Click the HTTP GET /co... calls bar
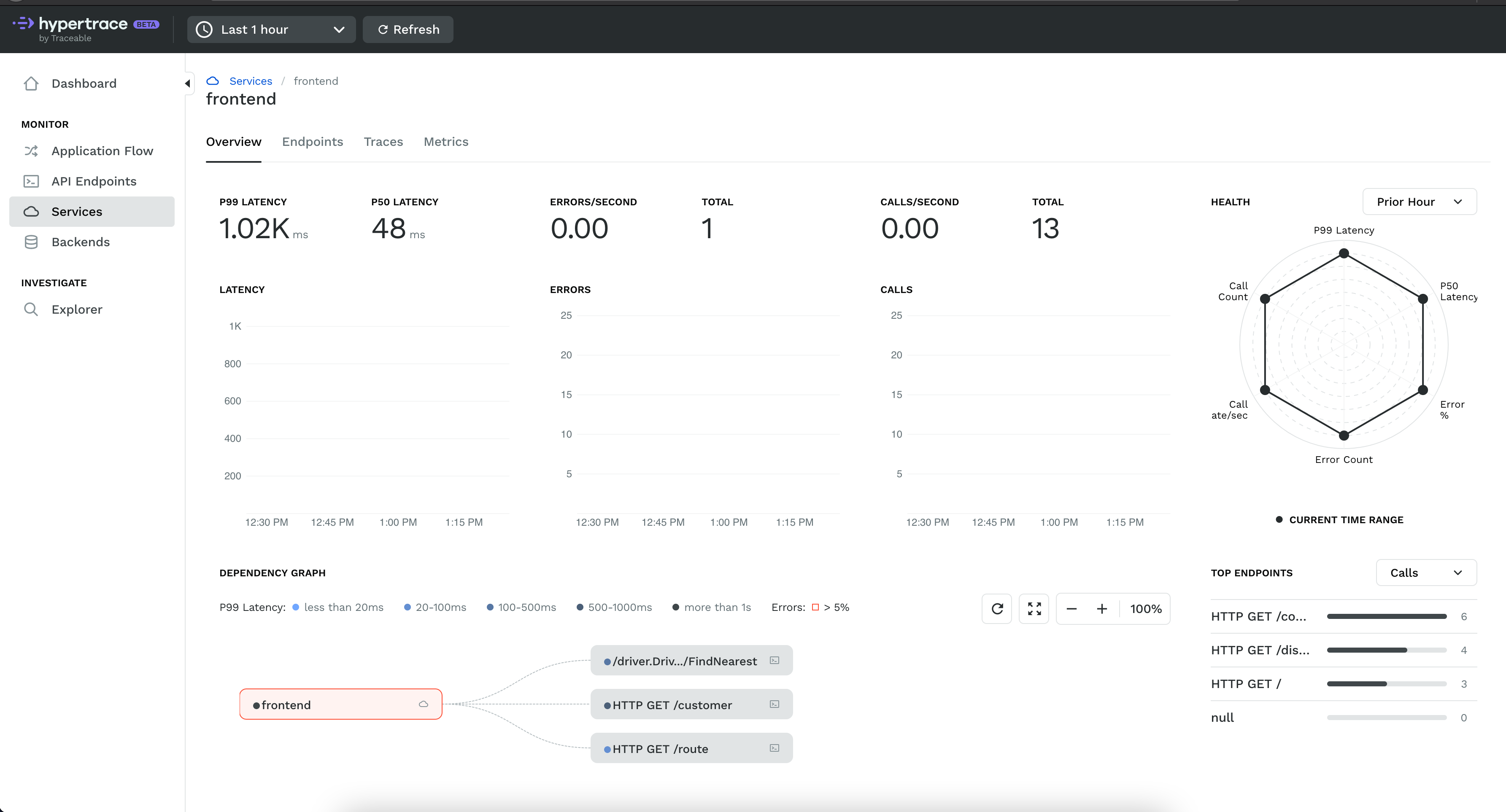 (1387, 616)
